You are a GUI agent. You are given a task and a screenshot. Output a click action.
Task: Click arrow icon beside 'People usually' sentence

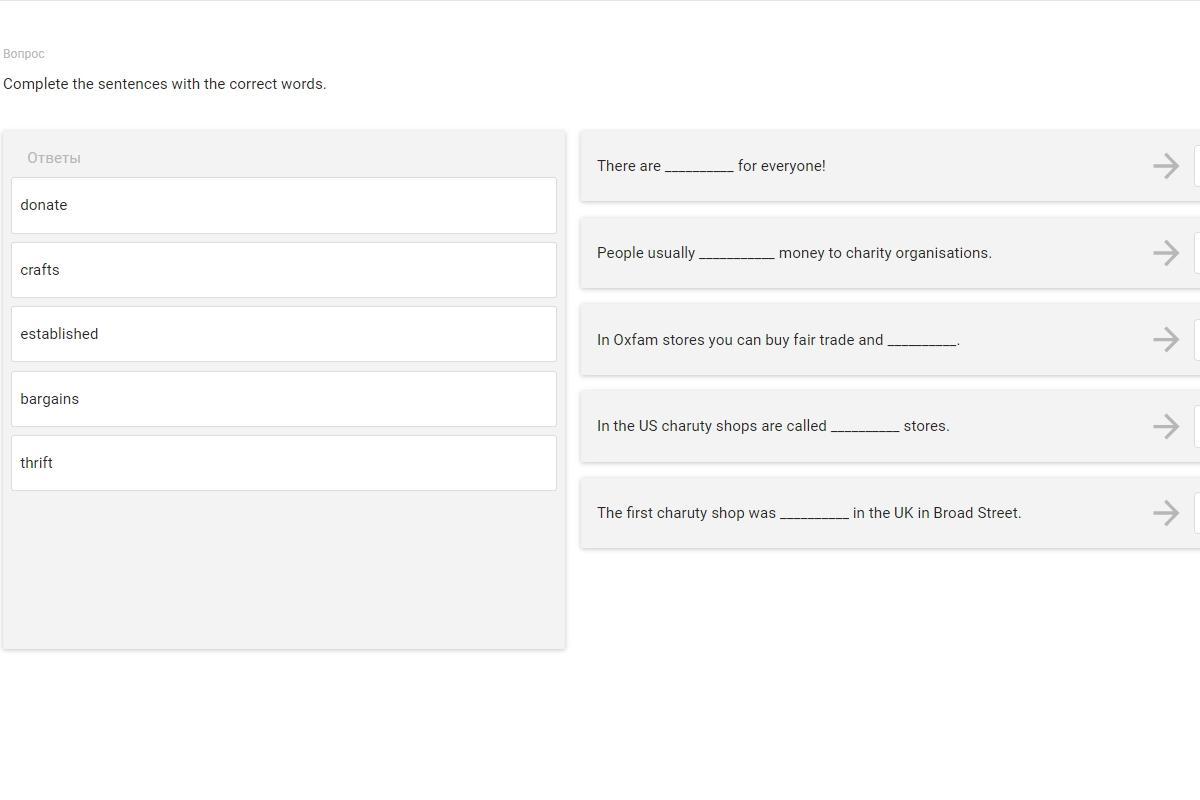point(1166,253)
